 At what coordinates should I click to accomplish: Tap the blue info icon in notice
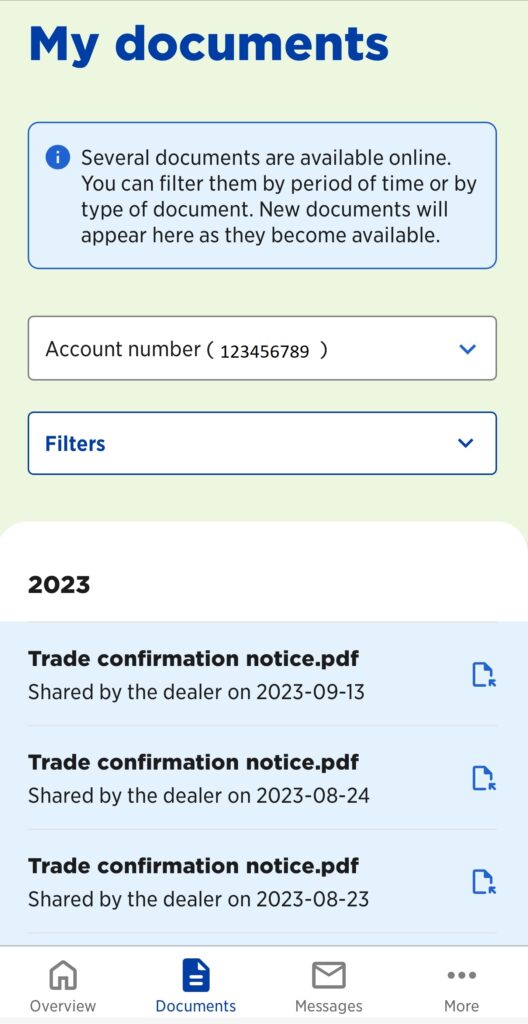pos(58,157)
